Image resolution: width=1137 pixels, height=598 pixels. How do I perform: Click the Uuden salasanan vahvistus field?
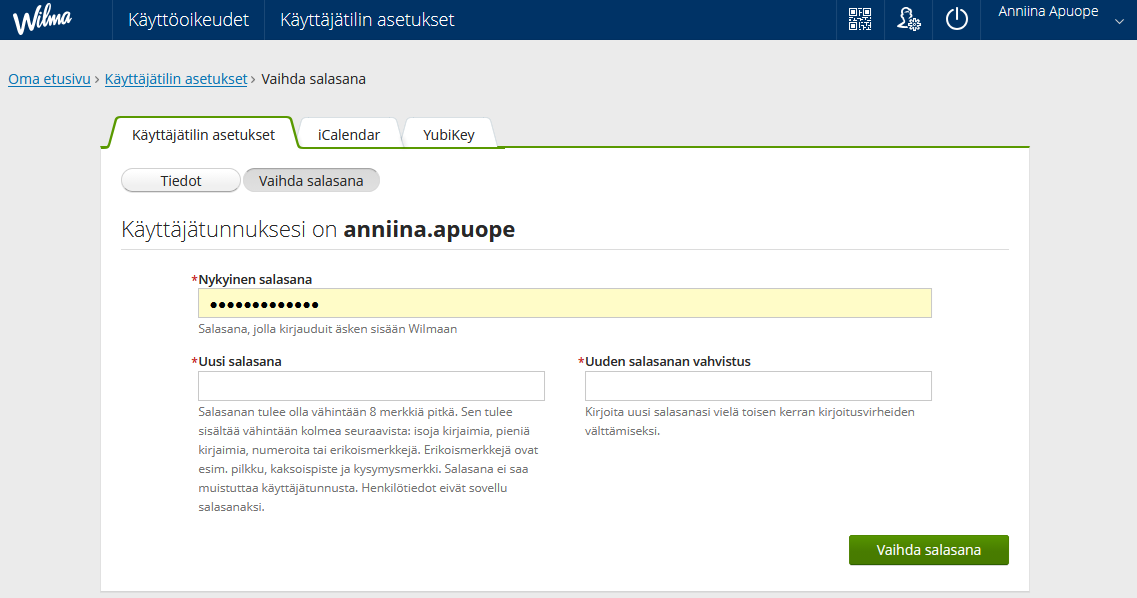758,386
